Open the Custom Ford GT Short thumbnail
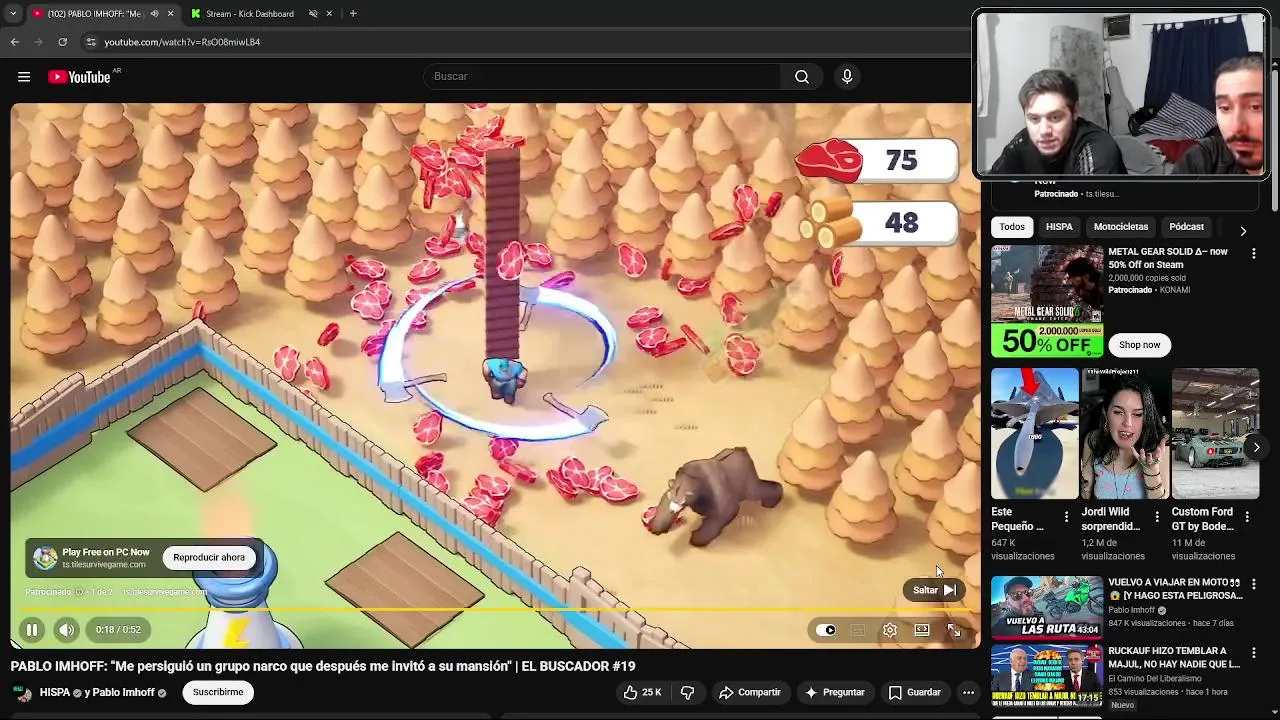Screen dimensions: 1280x720 (1215, 433)
